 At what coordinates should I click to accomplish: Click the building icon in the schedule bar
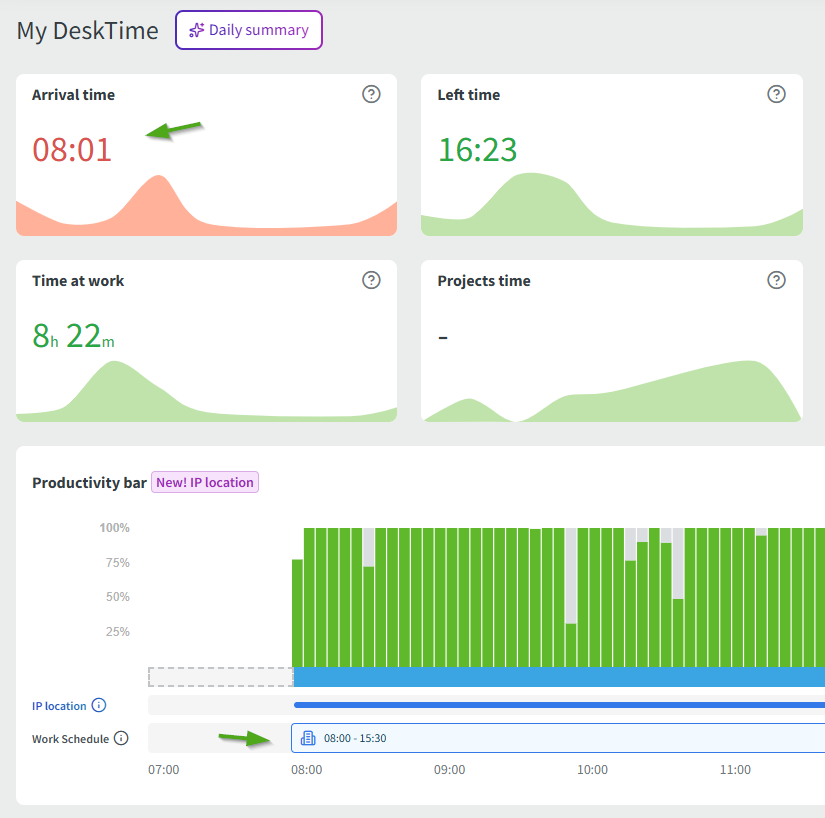coord(308,738)
